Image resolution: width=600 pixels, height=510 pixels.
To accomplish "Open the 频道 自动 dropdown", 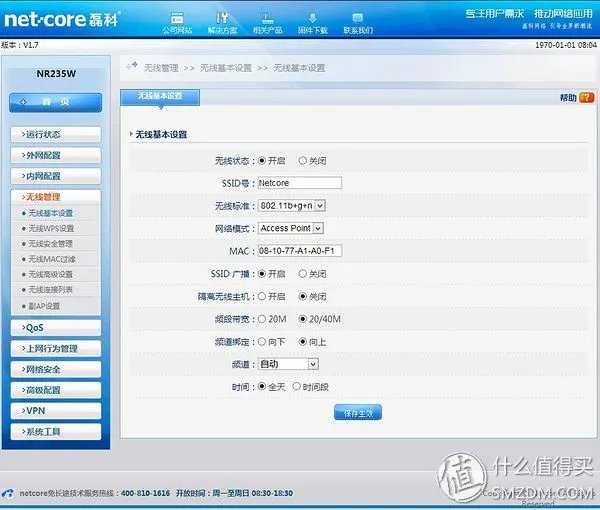I will pos(288,364).
